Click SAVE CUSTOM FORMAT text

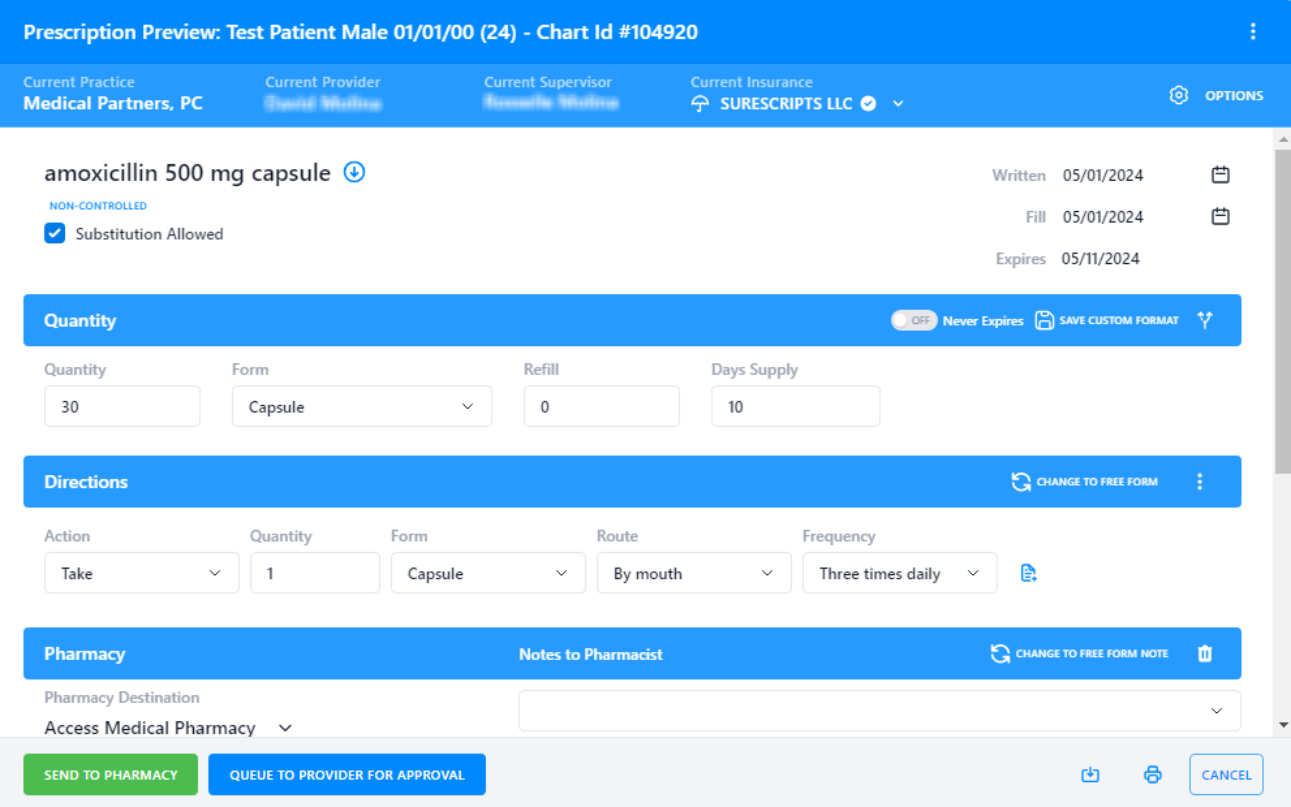point(1119,321)
